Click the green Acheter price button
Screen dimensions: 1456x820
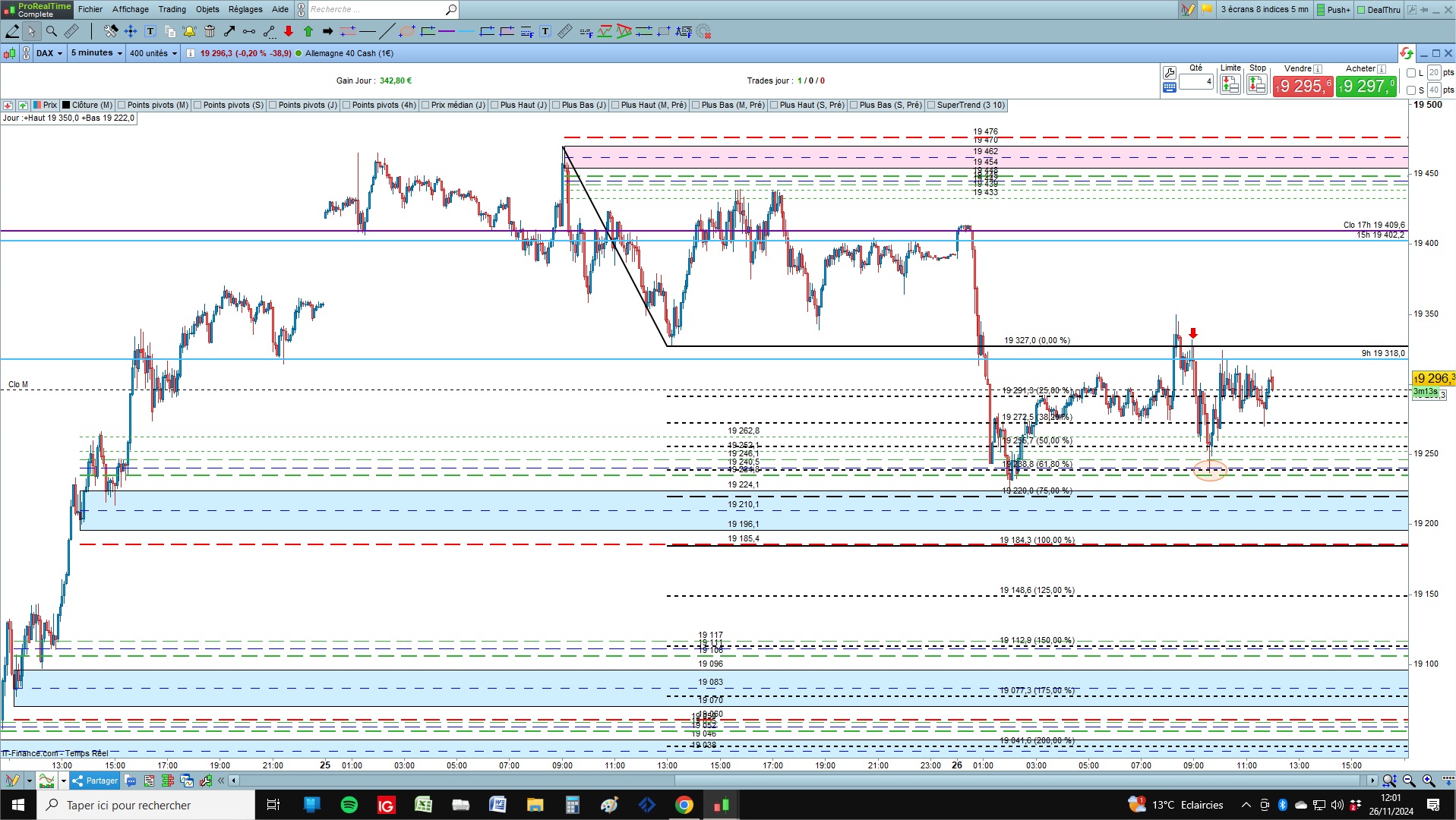[x=1366, y=86]
